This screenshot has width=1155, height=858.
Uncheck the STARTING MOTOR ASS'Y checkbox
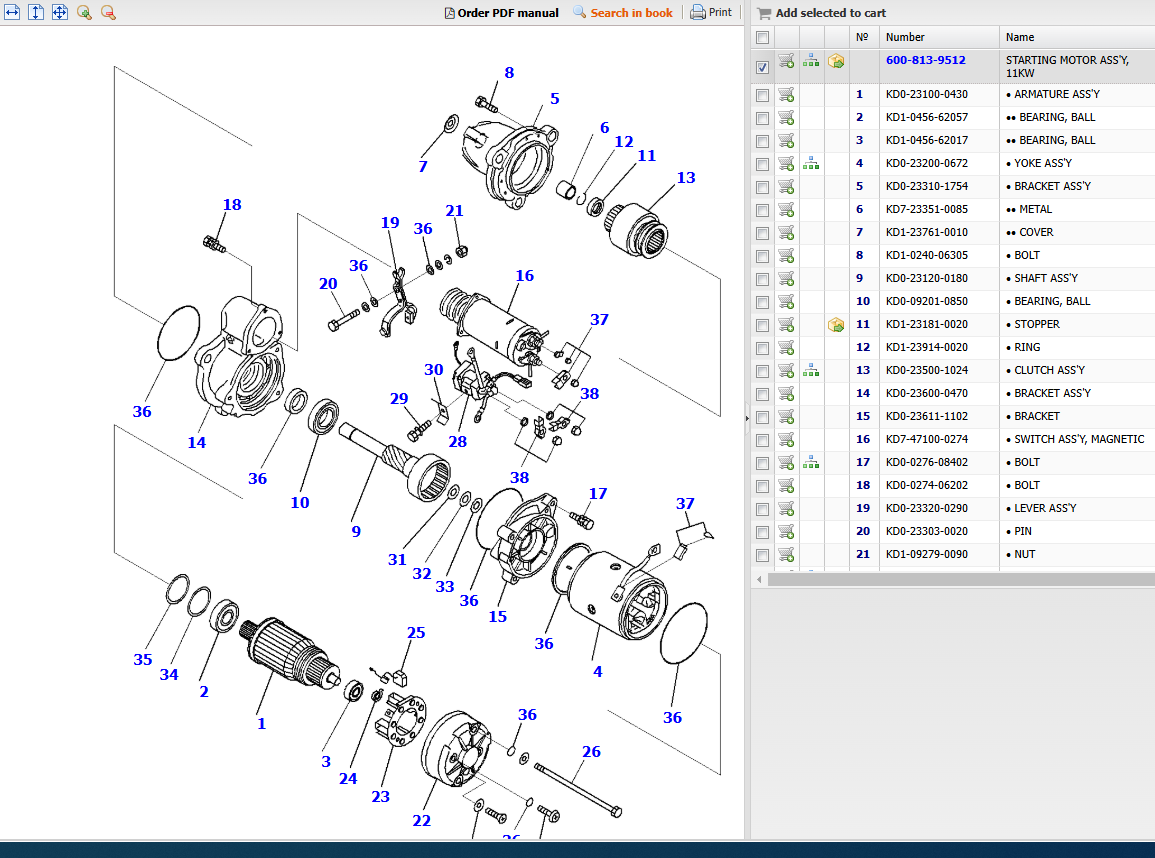pos(763,67)
